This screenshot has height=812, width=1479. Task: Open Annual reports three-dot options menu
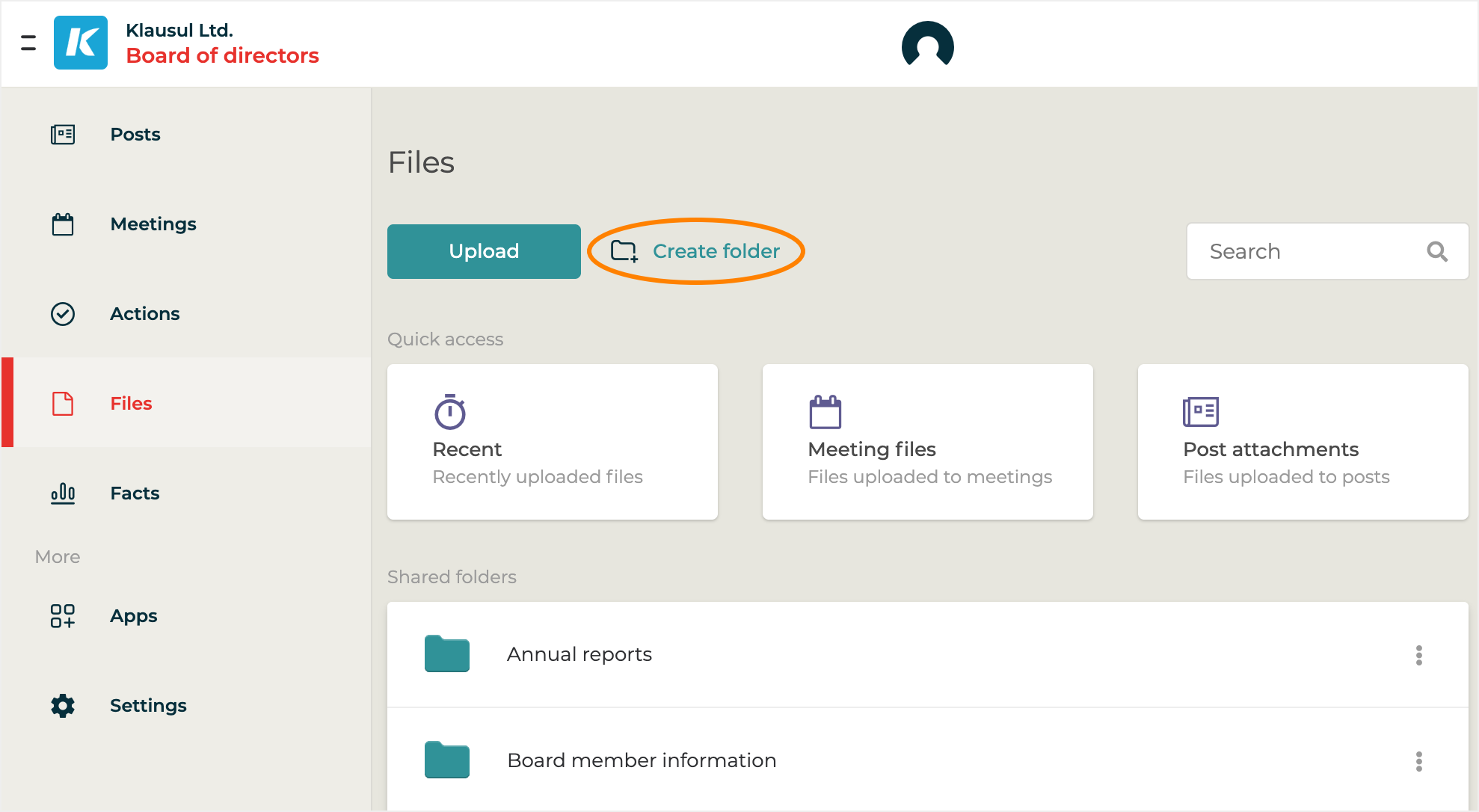1418,655
